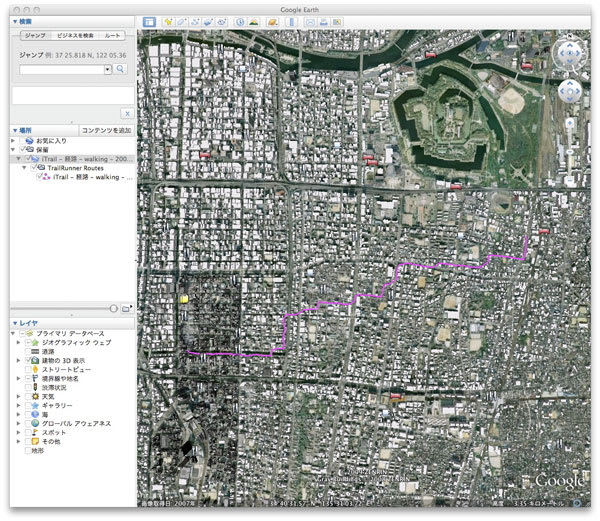This screenshot has width=600, height=521.
Task: Select the ルート directions tab
Action: (x=112, y=36)
